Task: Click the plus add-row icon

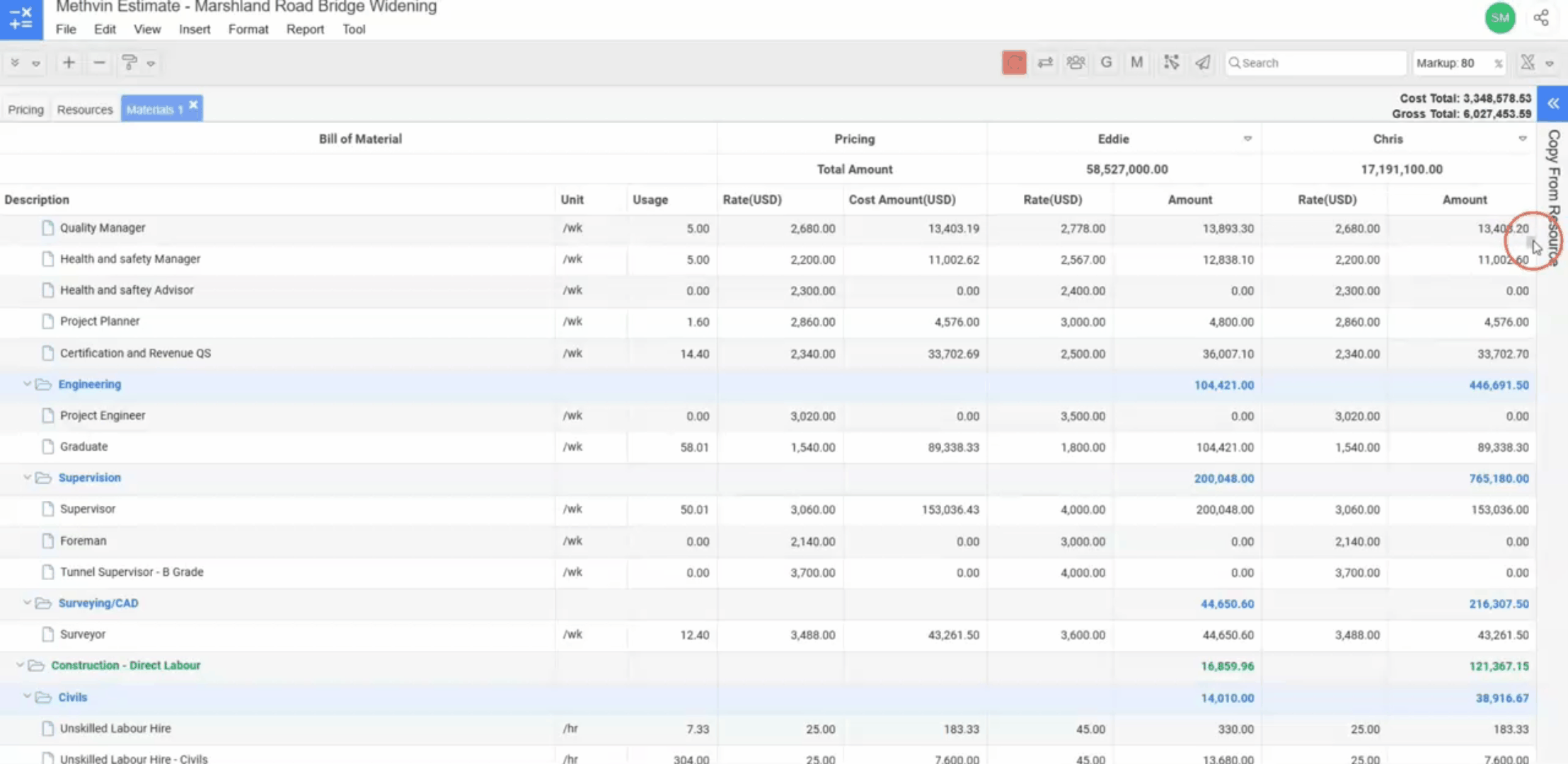Action: (69, 63)
